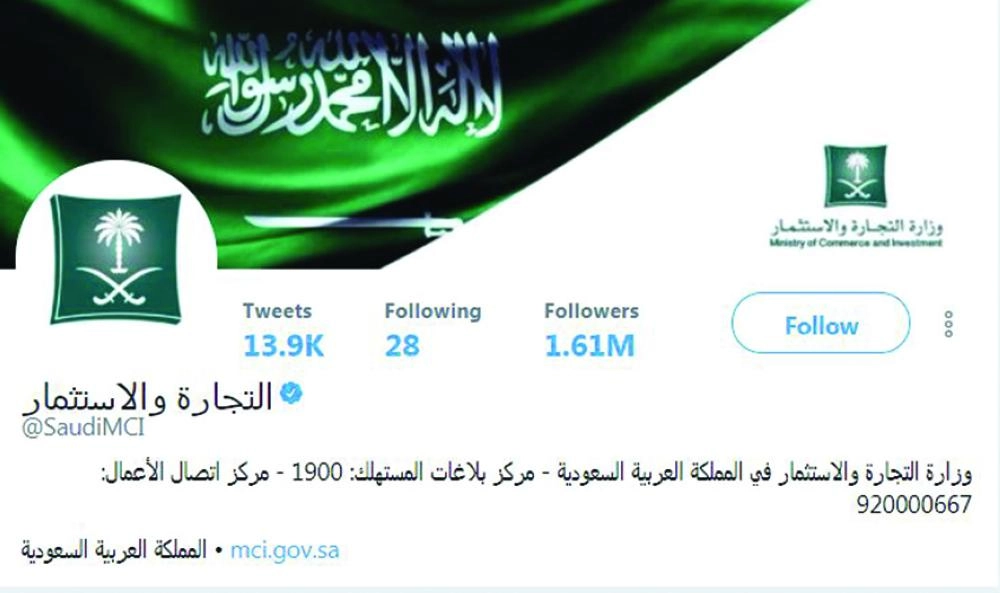Click the phone number 920000667 in bio
This screenshot has height=593, width=1000.
[x=914, y=505]
